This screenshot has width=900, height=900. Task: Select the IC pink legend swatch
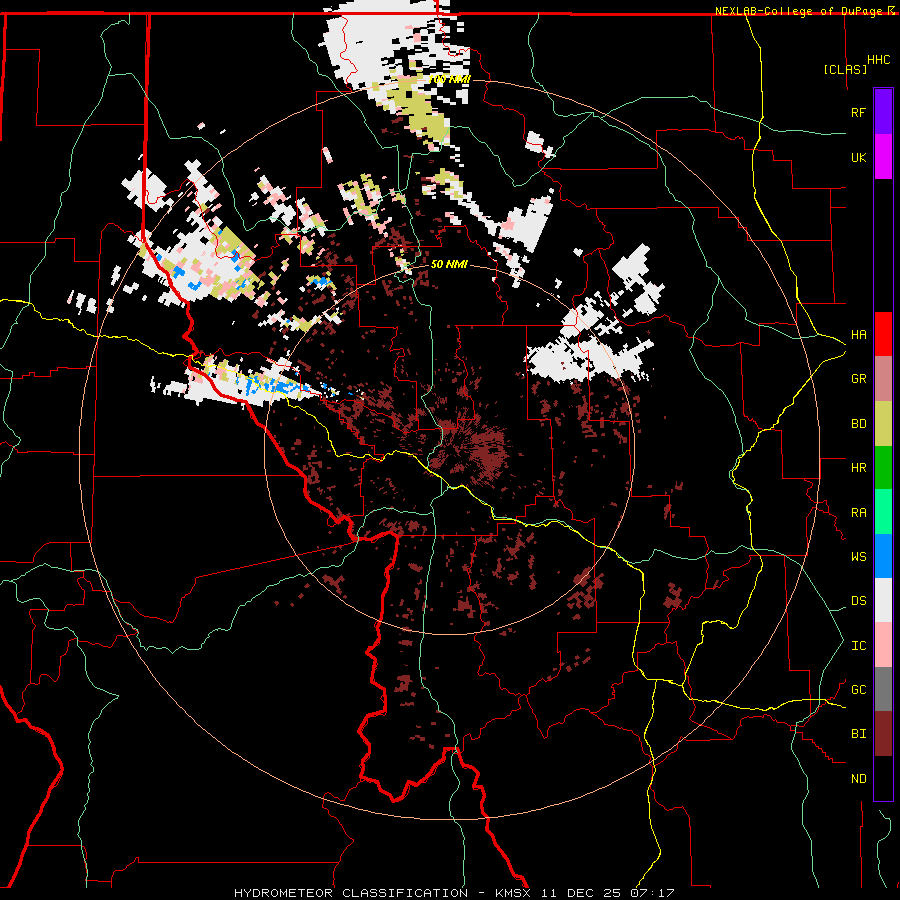pyautogui.click(x=883, y=645)
